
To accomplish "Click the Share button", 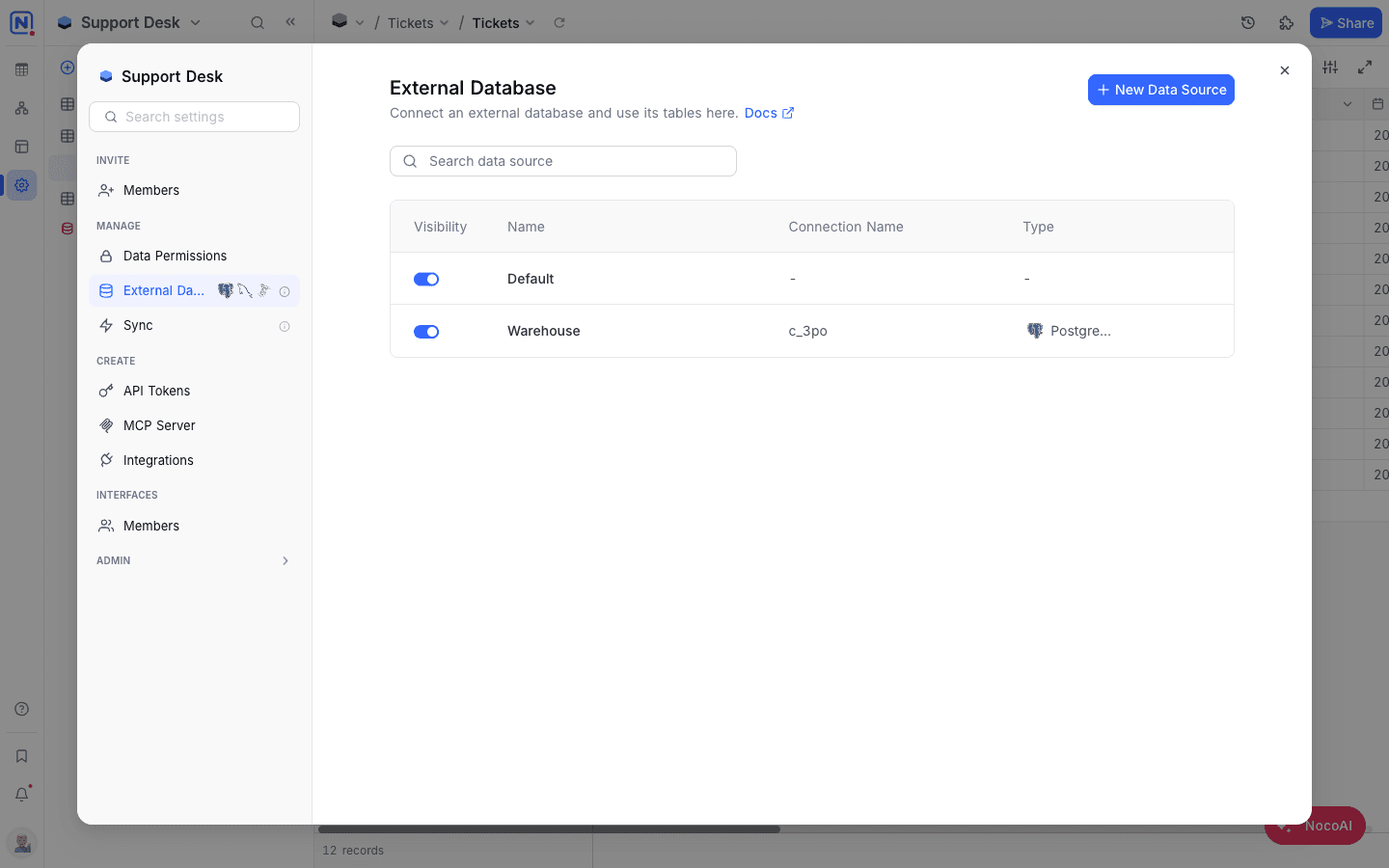I will point(1346,23).
